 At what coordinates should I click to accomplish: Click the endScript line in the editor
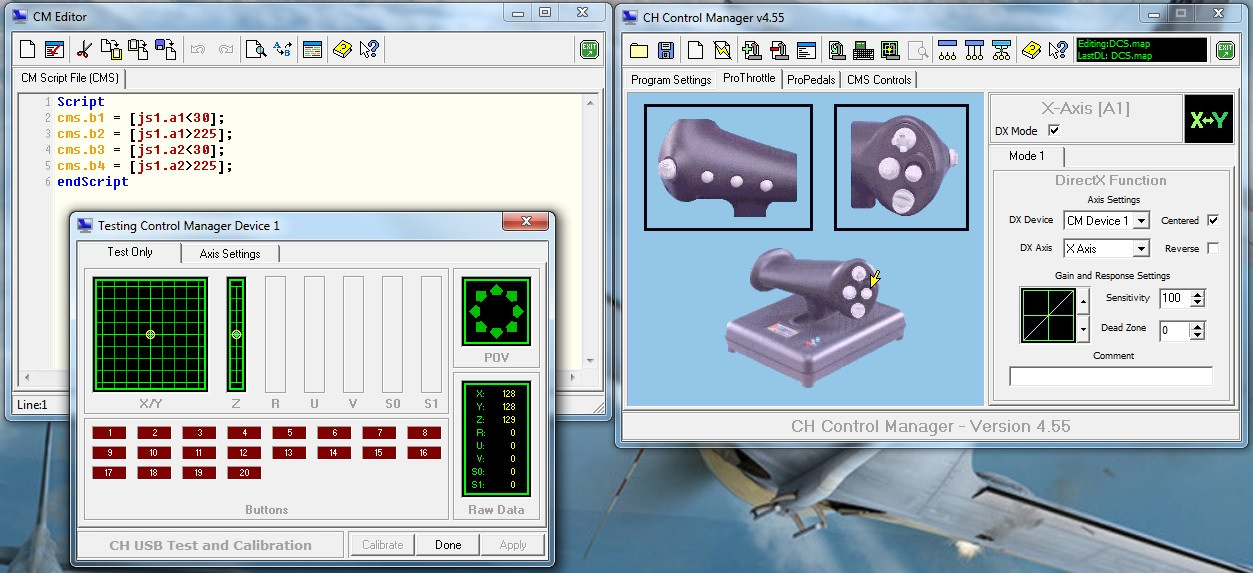[93, 182]
